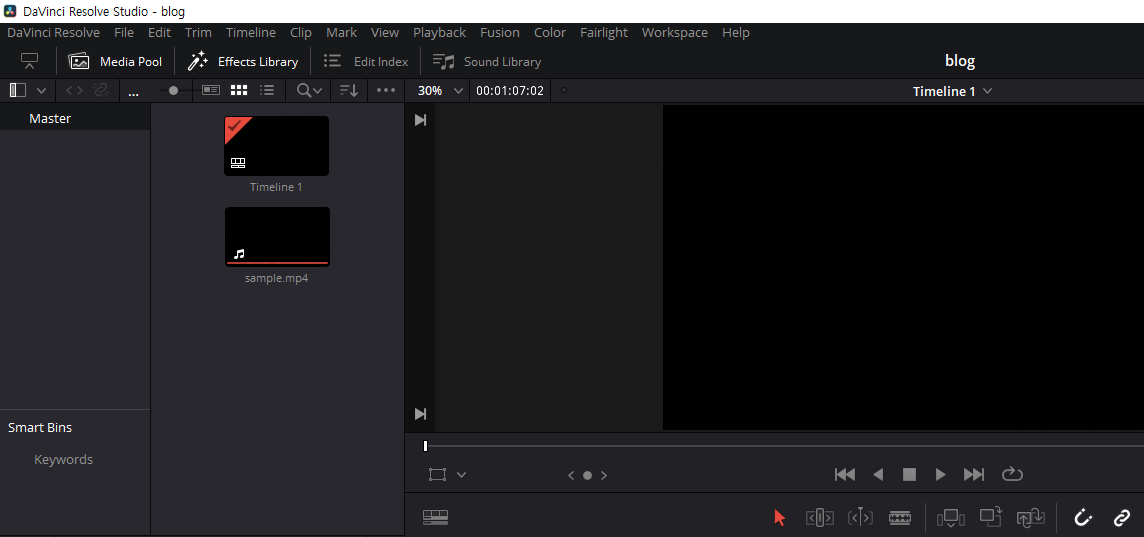The image size is (1144, 537).
Task: Go to next clip marker arrow
Action: [603, 476]
